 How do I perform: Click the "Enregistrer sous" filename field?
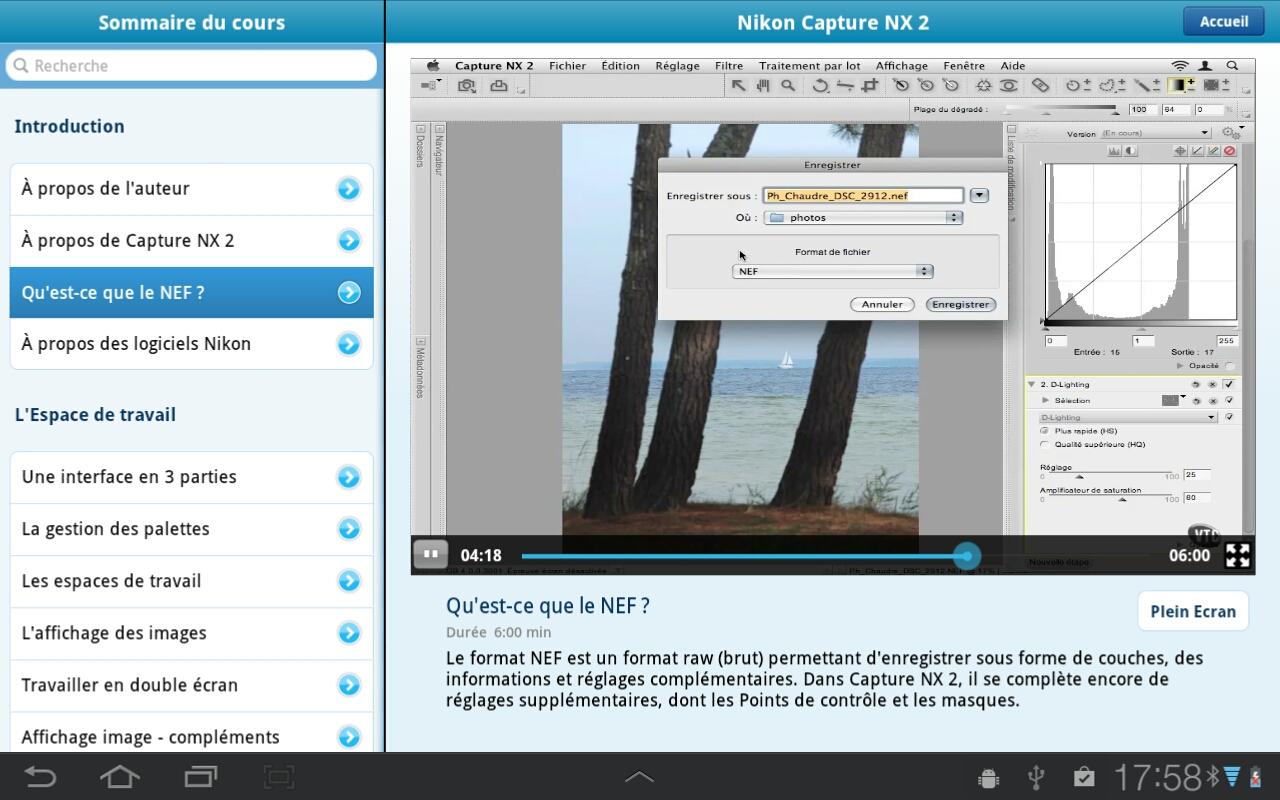pos(863,196)
